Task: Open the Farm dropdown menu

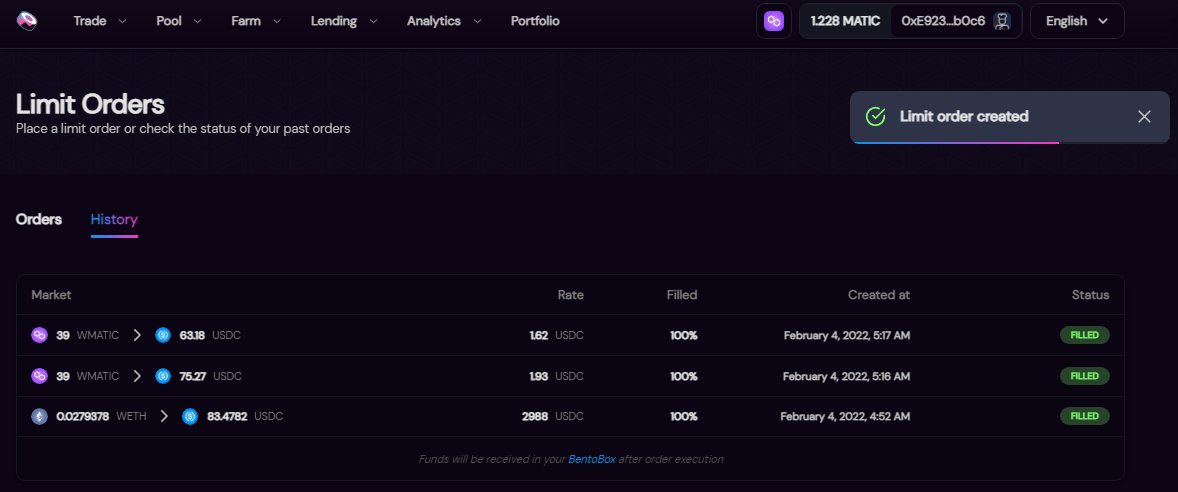Action: (x=256, y=21)
